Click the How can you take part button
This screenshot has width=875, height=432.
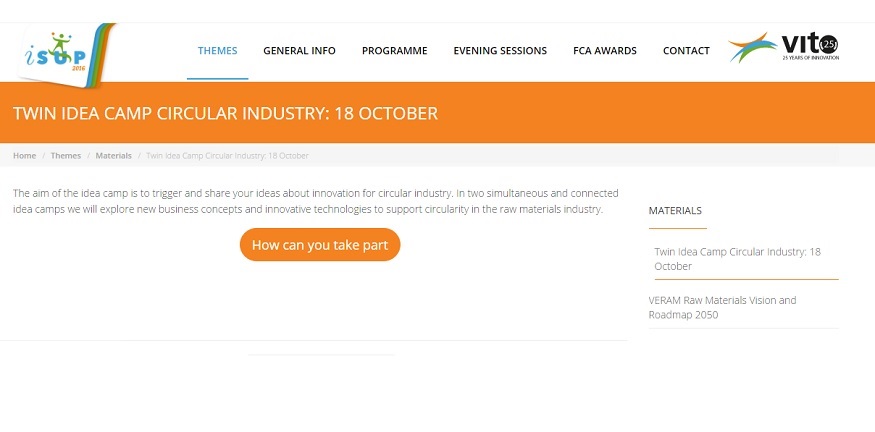click(x=320, y=244)
